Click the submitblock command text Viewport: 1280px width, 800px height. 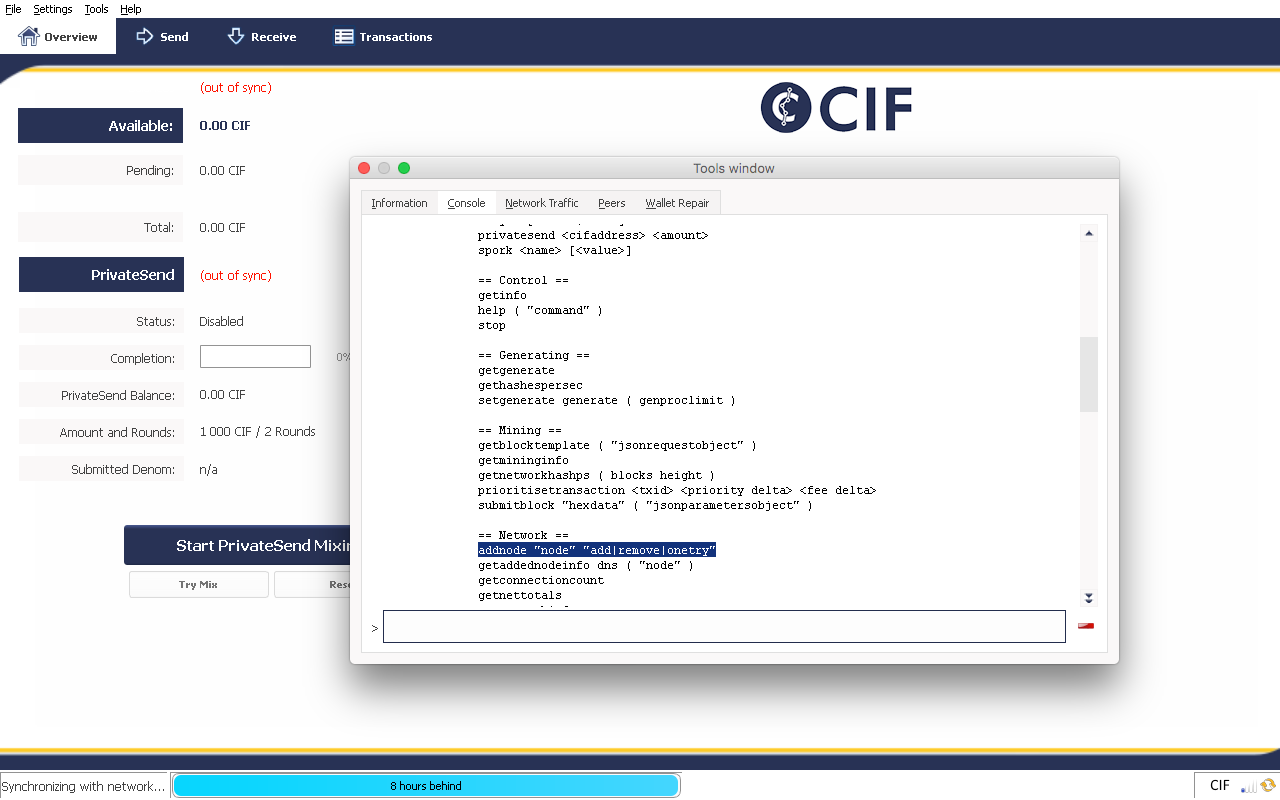(x=645, y=505)
